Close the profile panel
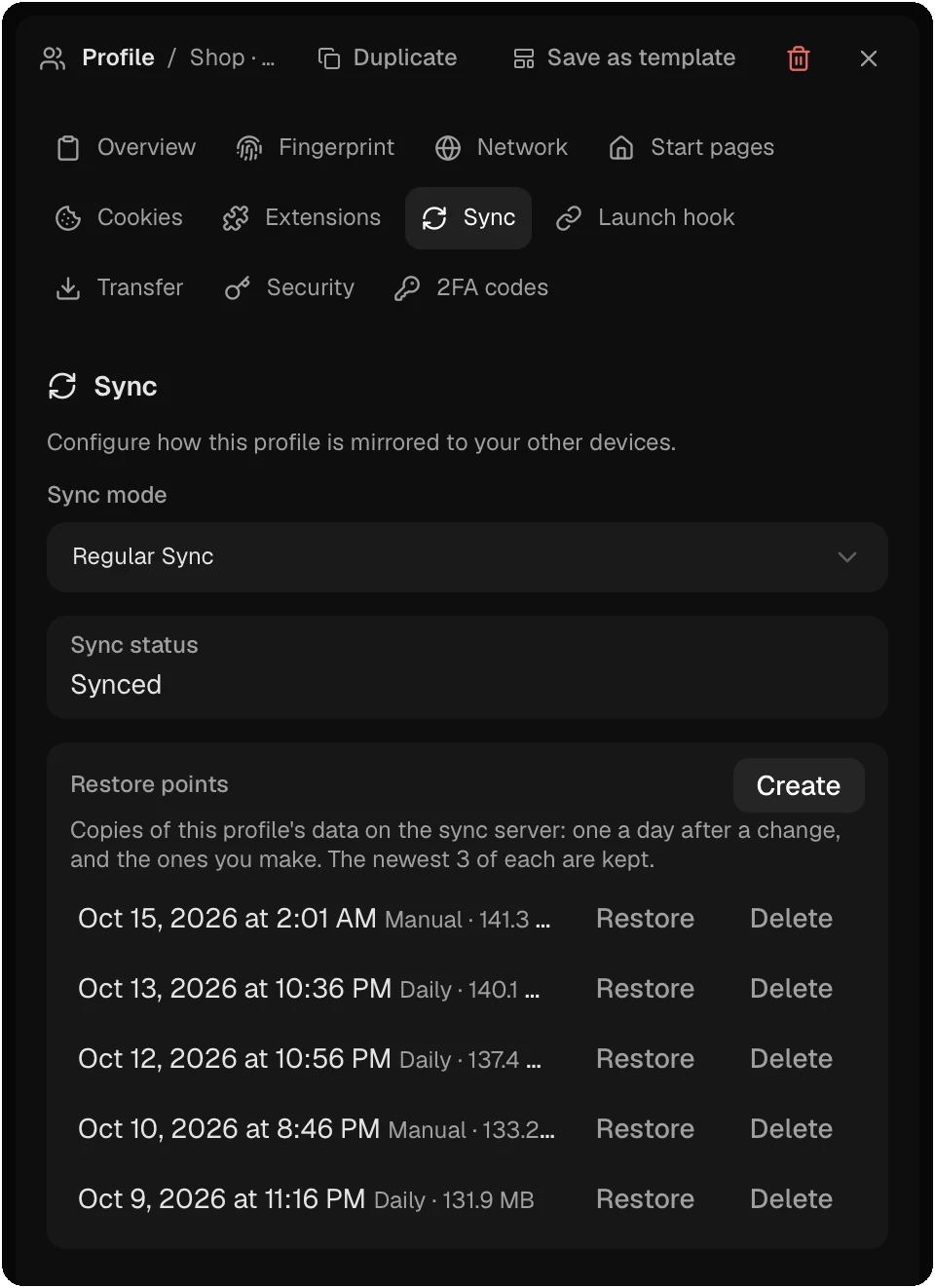935x1288 pixels. (869, 58)
